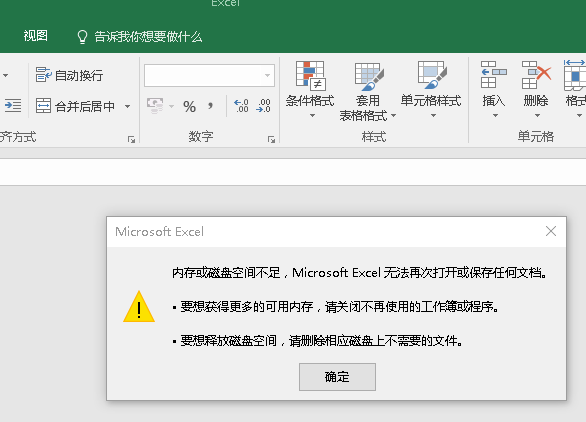
Task: Click the decrease decimal icon
Action: (263, 106)
